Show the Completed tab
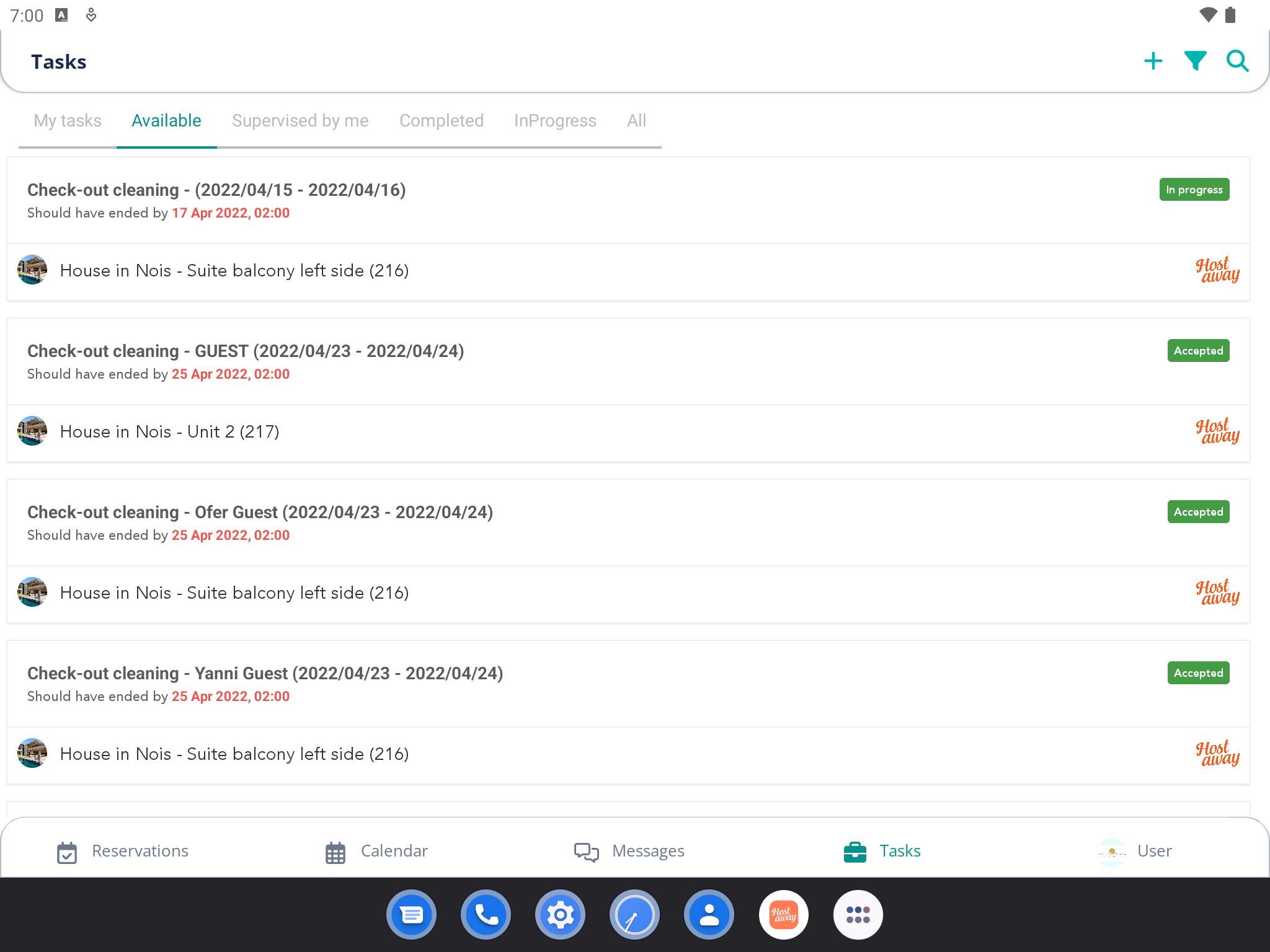 pos(442,120)
